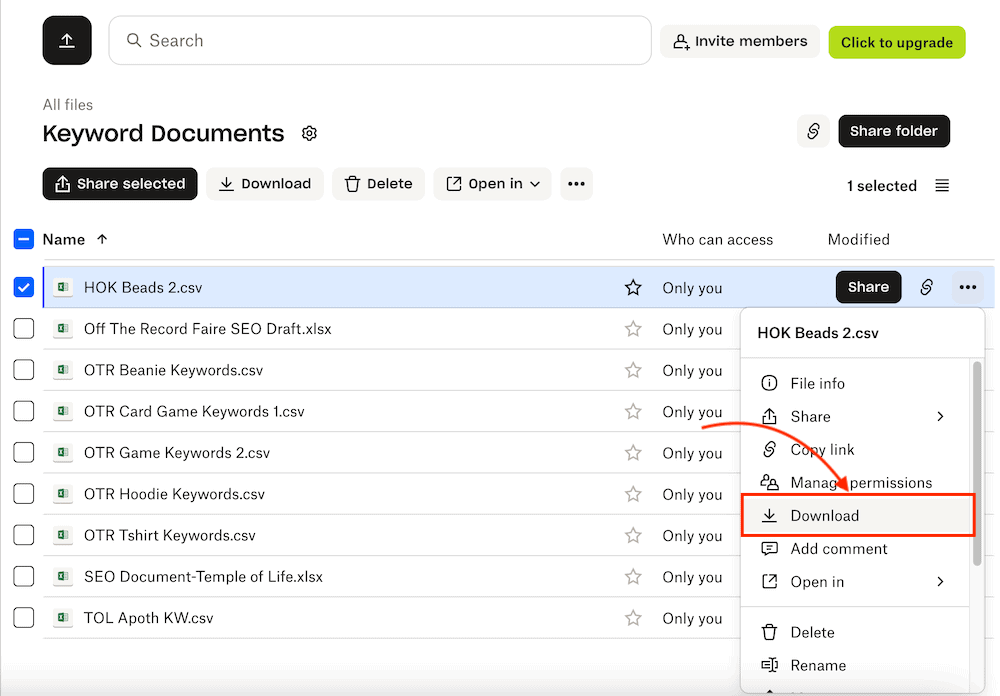The image size is (1000, 696).
Task: Click the context menu vertical scrollbar
Action: [x=977, y=464]
